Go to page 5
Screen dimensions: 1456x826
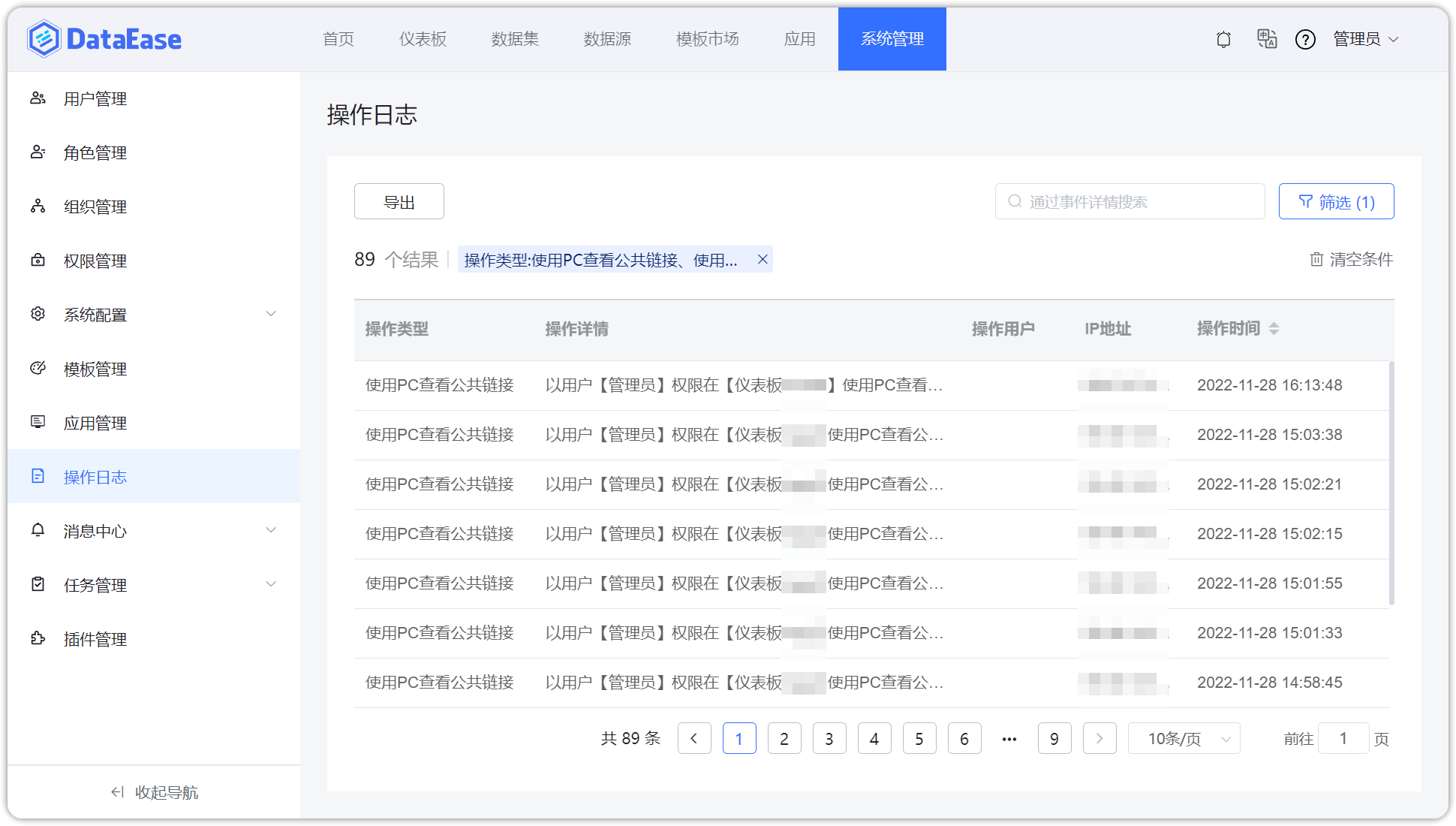tap(919, 739)
